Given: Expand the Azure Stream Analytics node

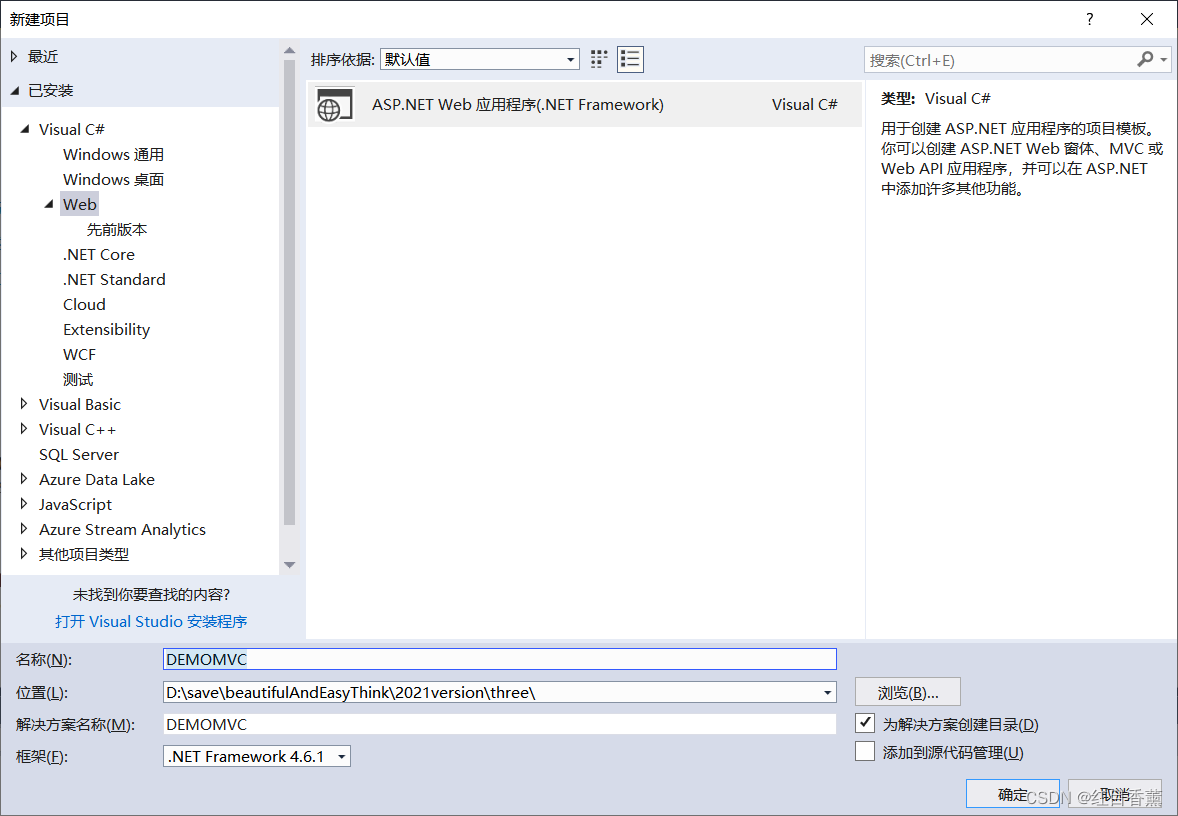Looking at the screenshot, I should click(24, 529).
